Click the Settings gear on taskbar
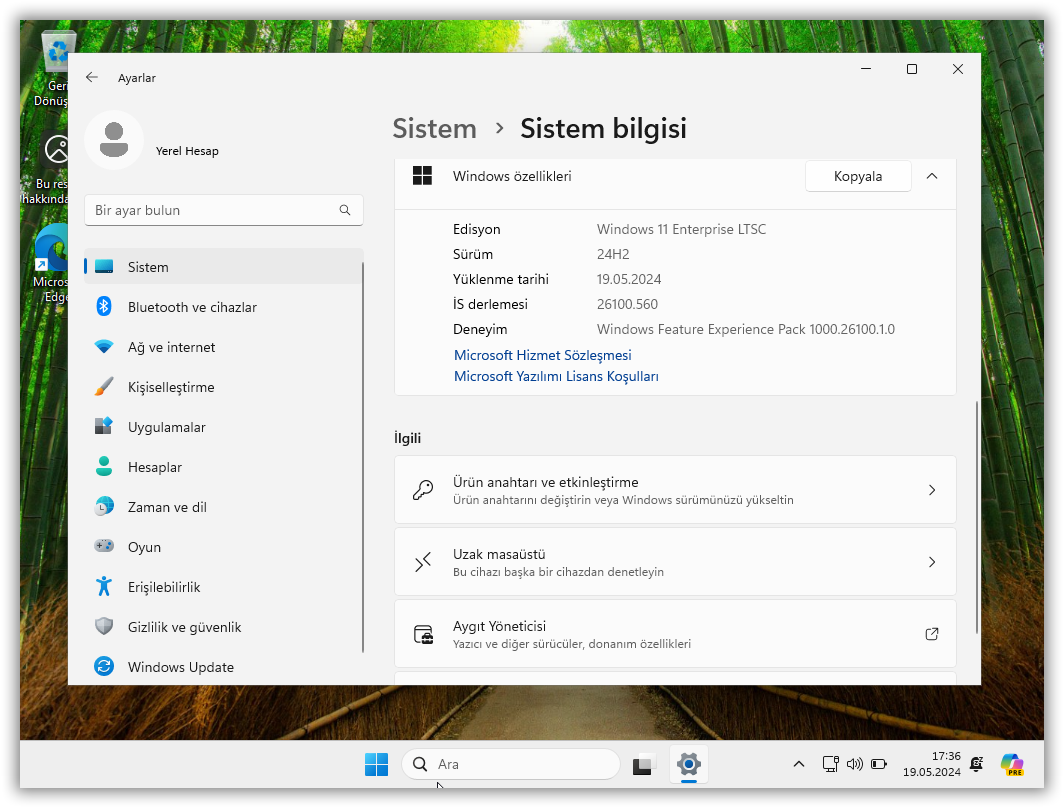 click(689, 765)
